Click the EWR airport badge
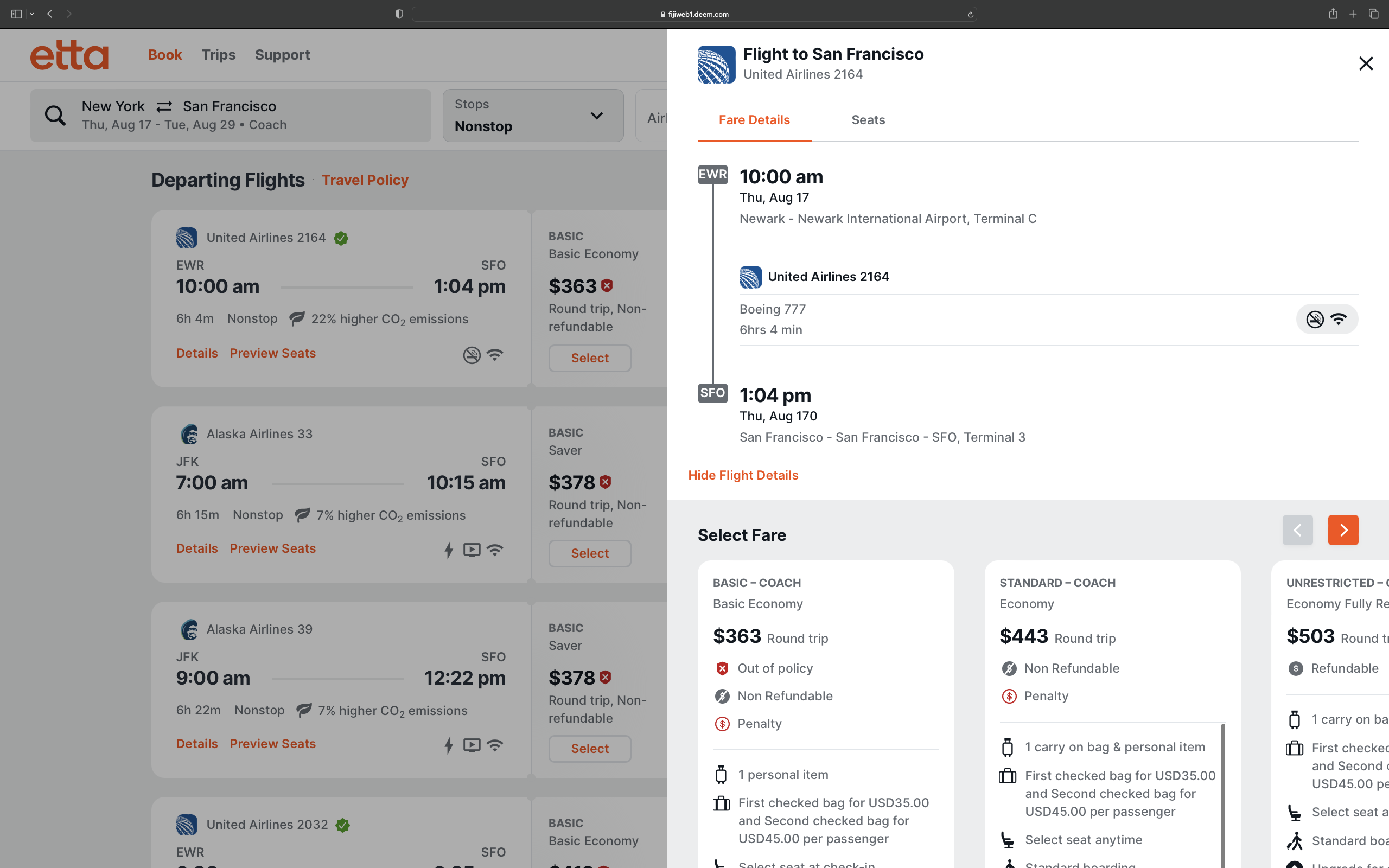This screenshot has width=1389, height=868. pos(712,175)
